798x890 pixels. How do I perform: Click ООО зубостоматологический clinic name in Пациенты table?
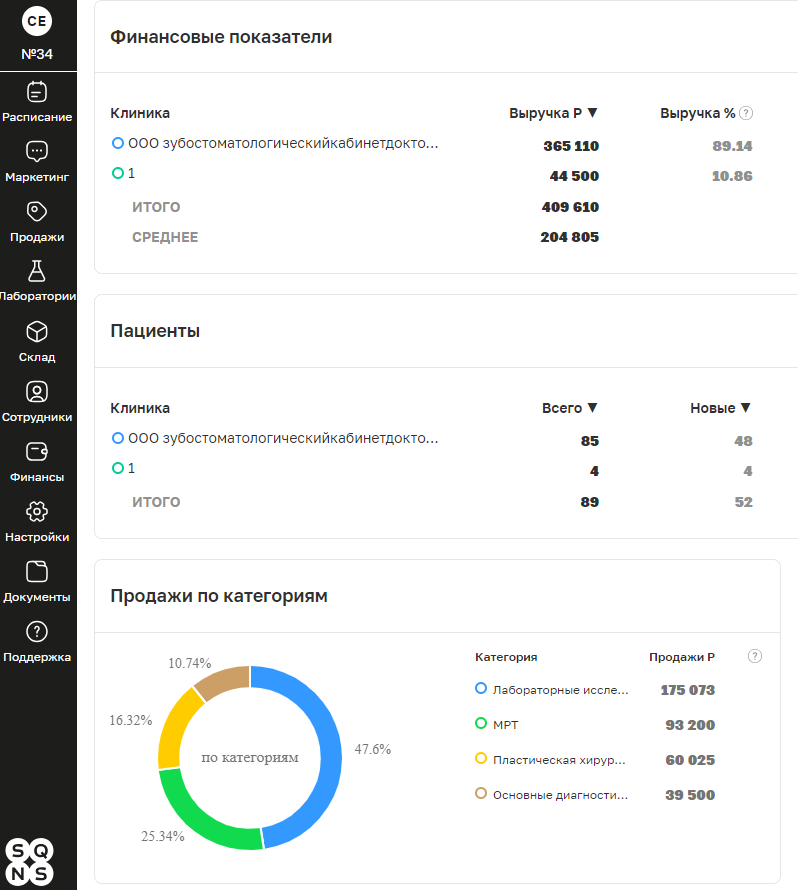(x=283, y=439)
